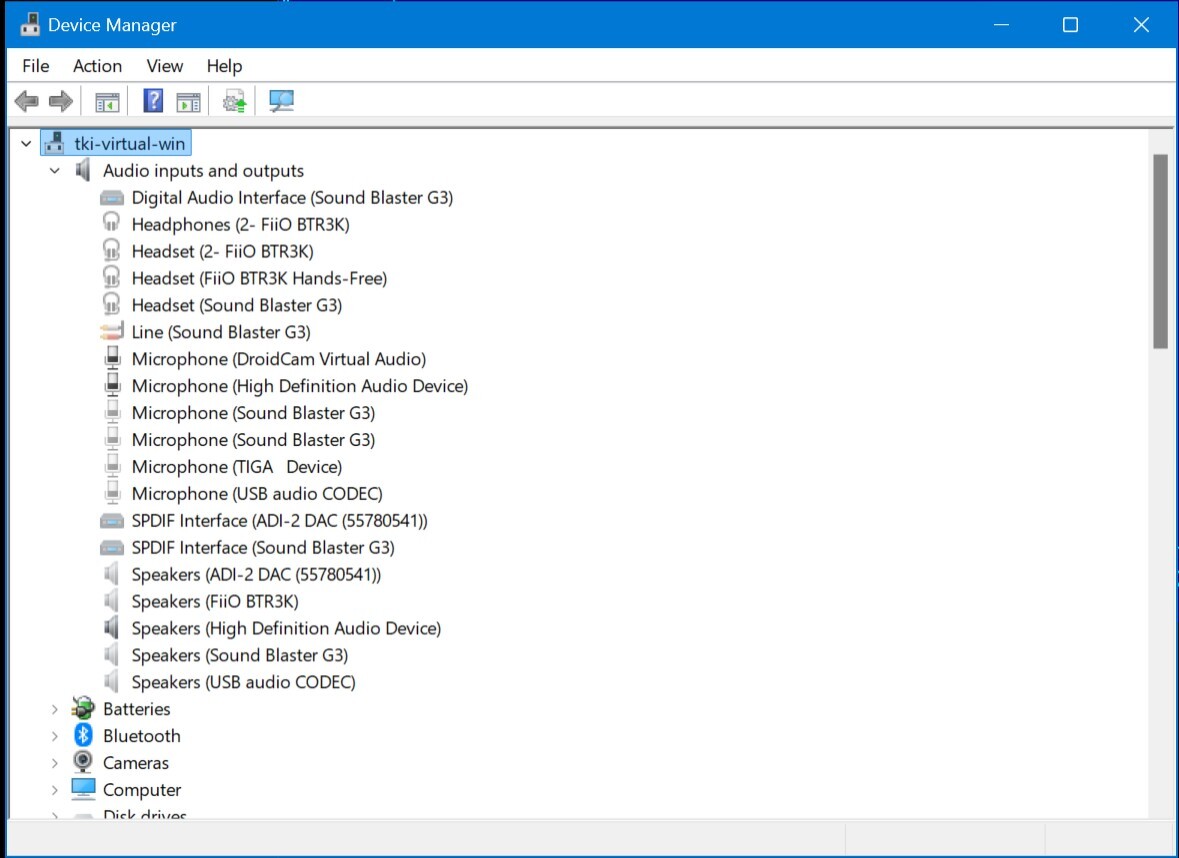The image size is (1179, 858).
Task: Collapse Audio inputs and outputs category
Action: (x=55, y=171)
